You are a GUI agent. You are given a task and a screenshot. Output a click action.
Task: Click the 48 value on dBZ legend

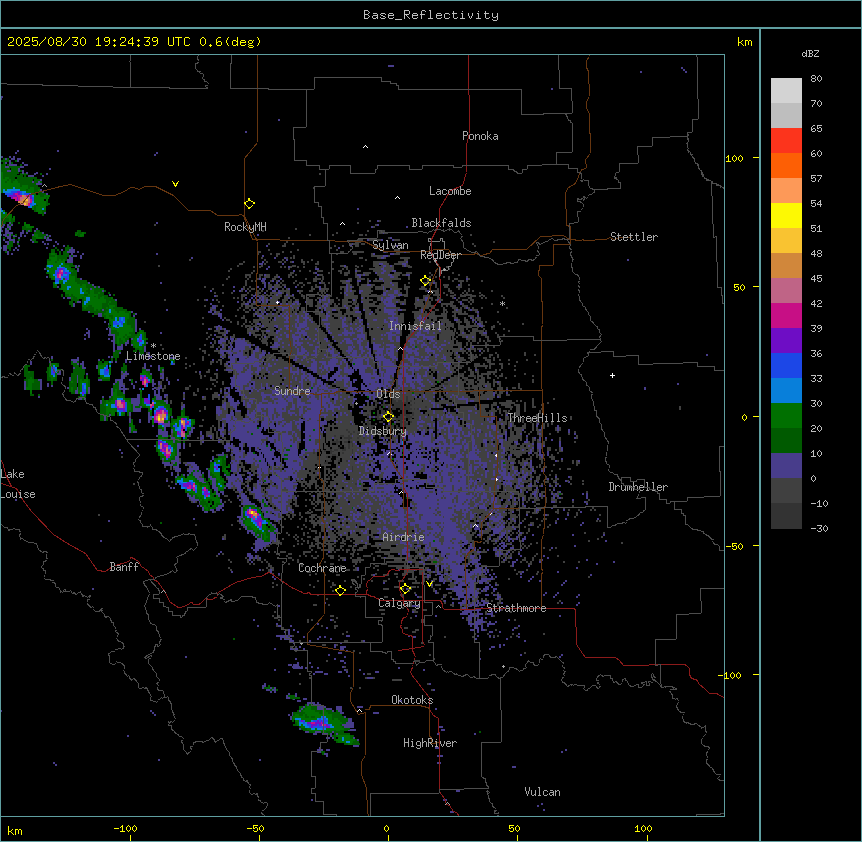click(816, 253)
